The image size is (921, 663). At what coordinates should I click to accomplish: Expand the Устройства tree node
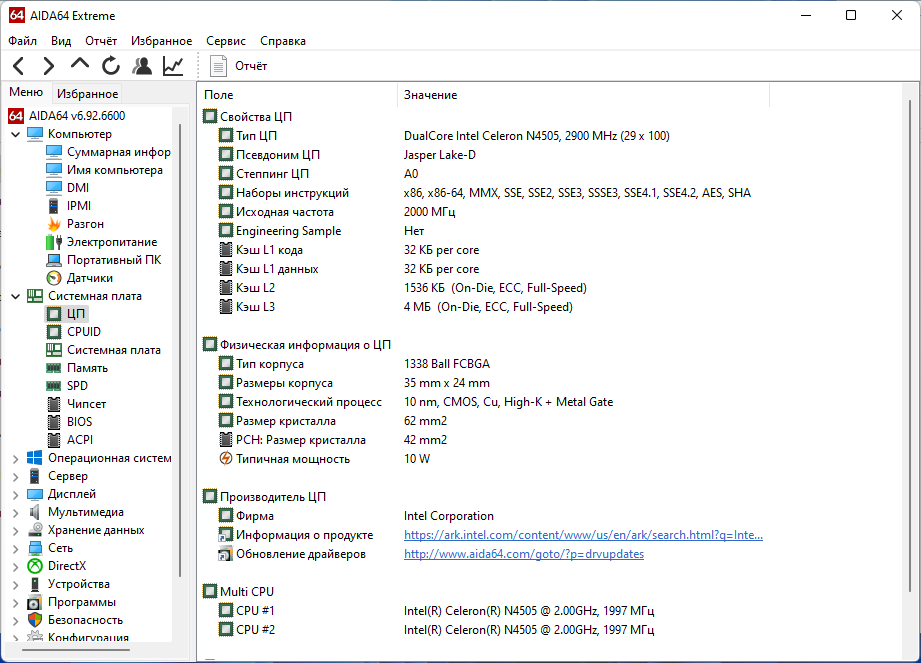coord(16,585)
